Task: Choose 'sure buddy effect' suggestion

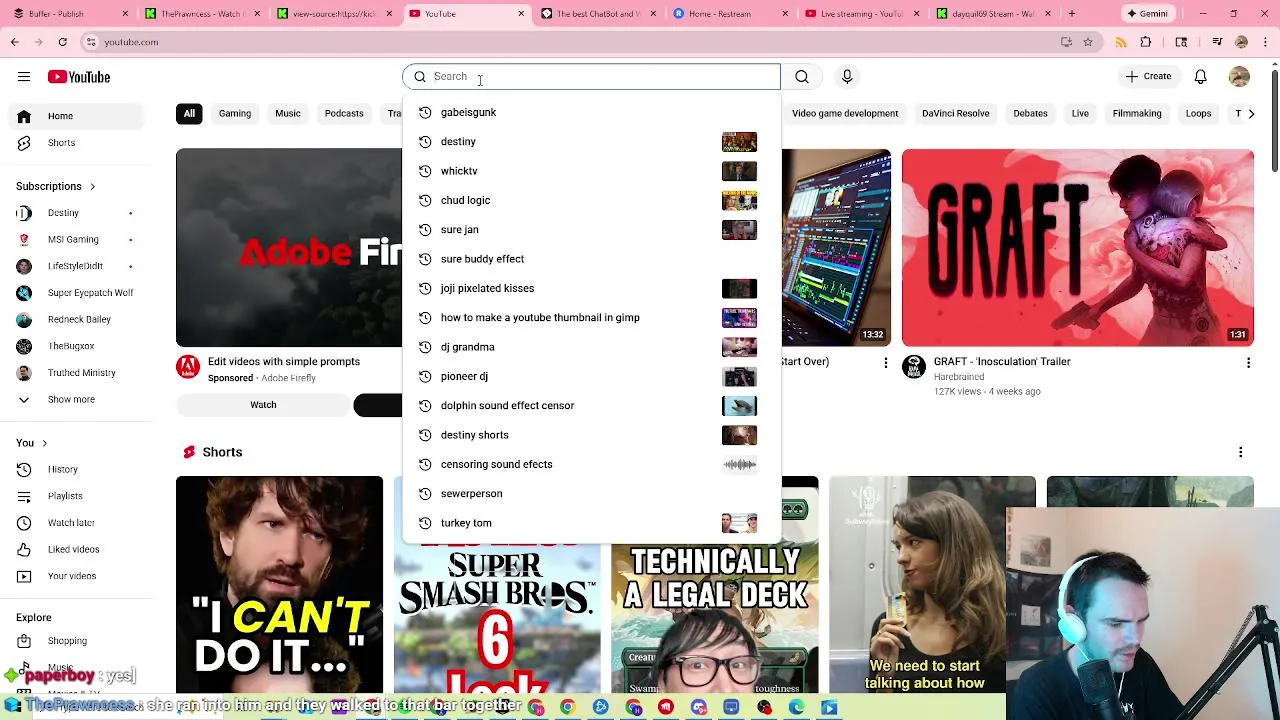Action: pyautogui.click(x=591, y=259)
